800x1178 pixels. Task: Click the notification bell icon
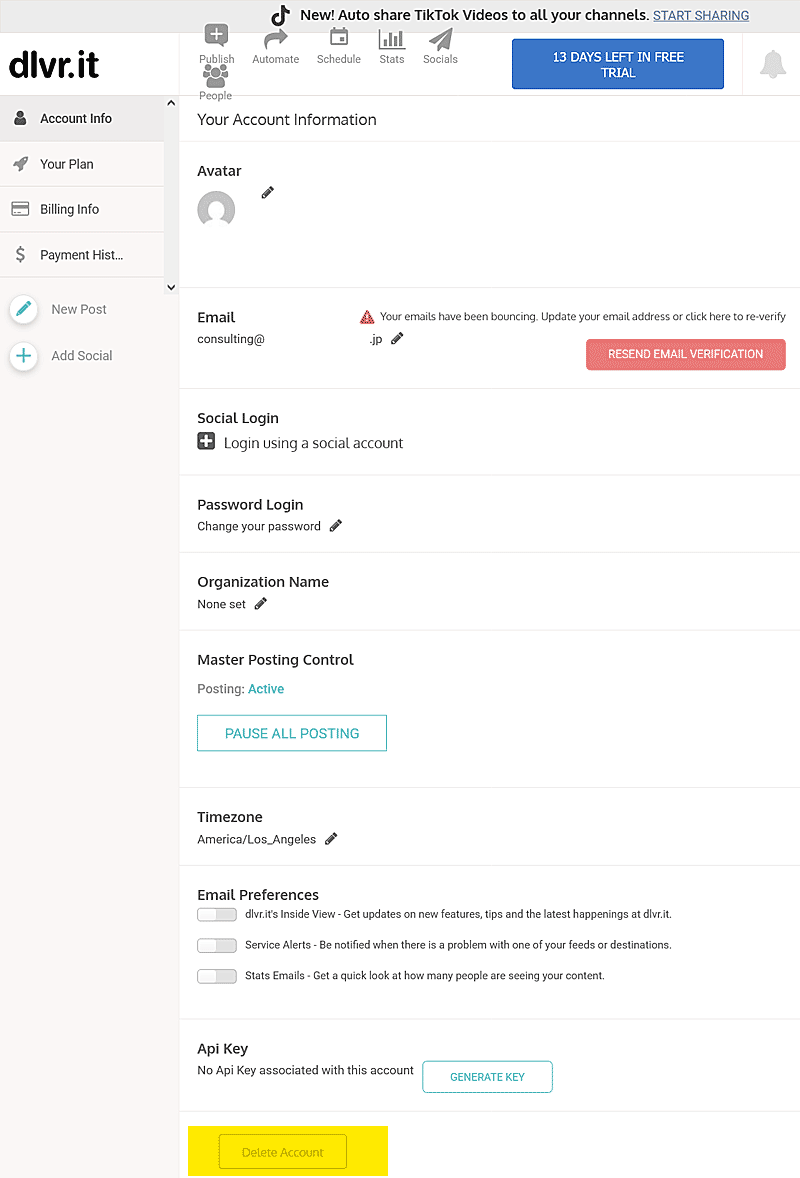772,64
